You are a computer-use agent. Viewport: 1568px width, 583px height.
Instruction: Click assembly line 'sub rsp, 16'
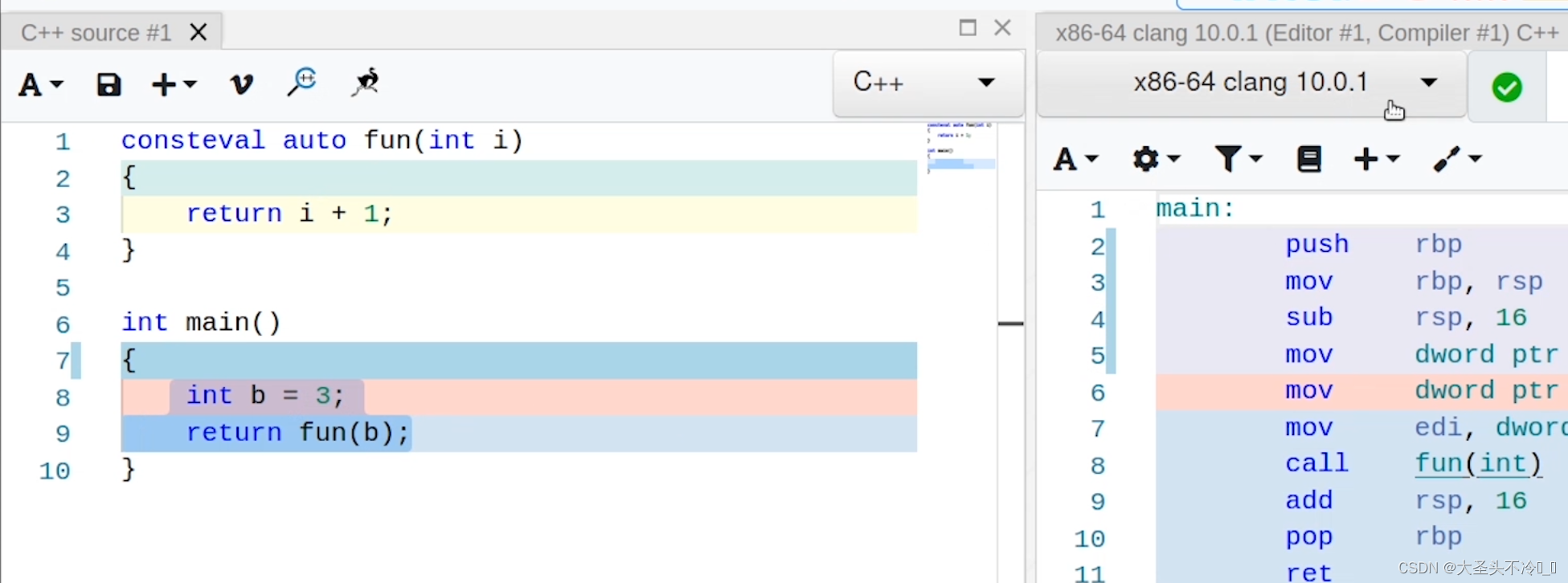coord(1406,317)
